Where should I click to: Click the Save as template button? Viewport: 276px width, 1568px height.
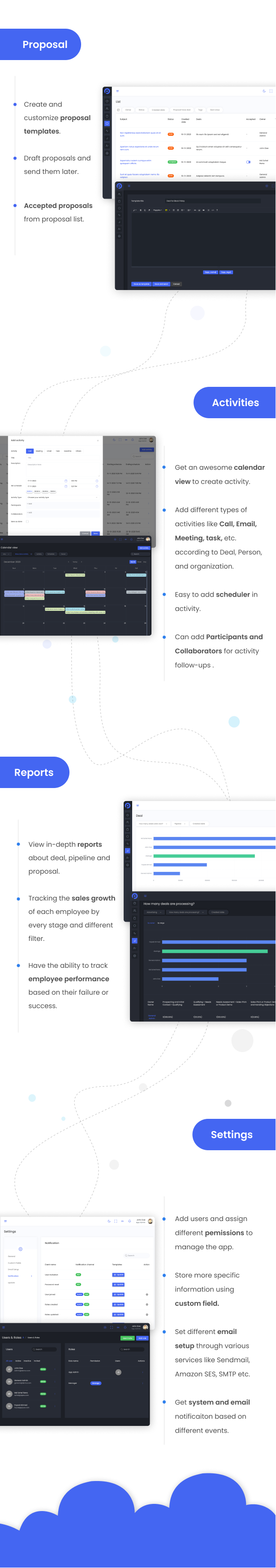point(142,284)
